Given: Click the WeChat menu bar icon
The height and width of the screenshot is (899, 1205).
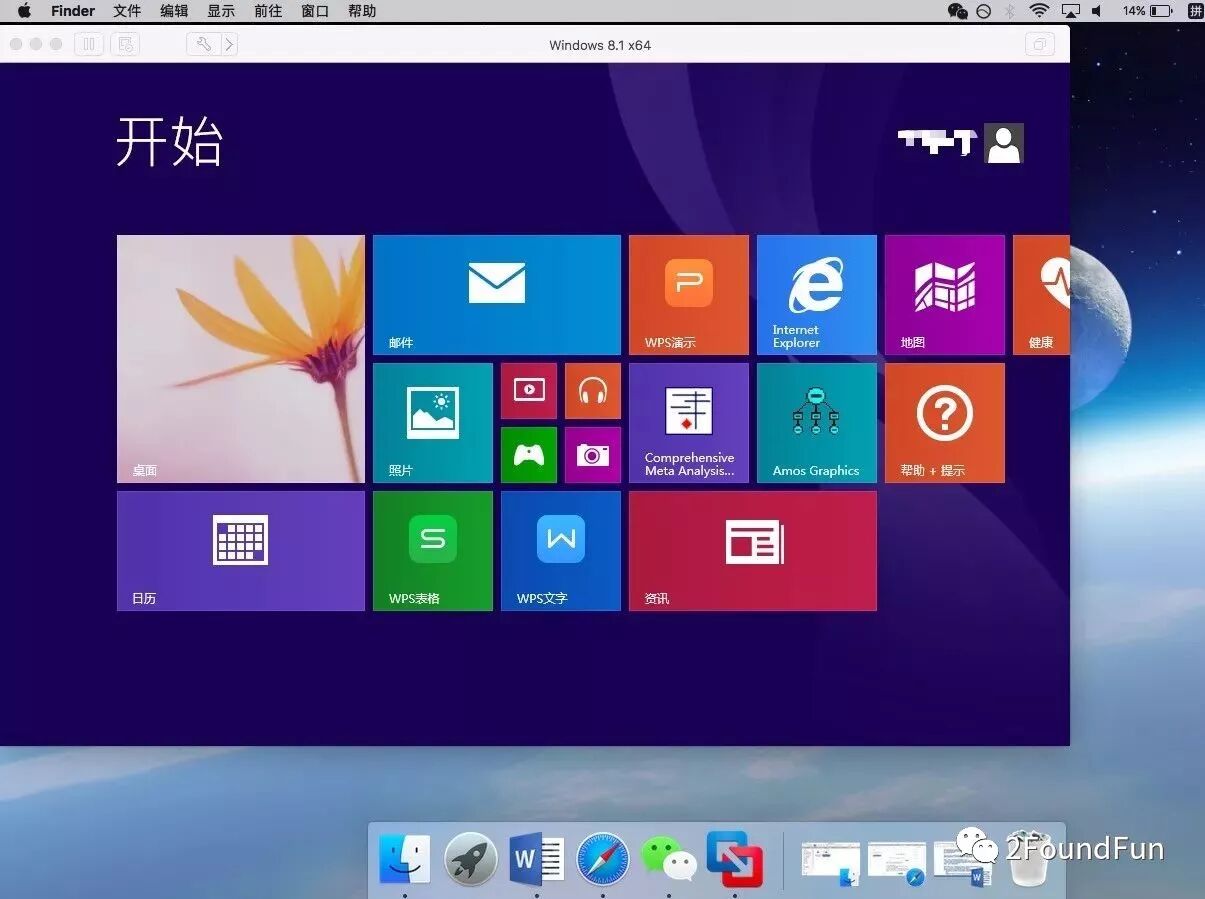Looking at the screenshot, I should click(957, 11).
